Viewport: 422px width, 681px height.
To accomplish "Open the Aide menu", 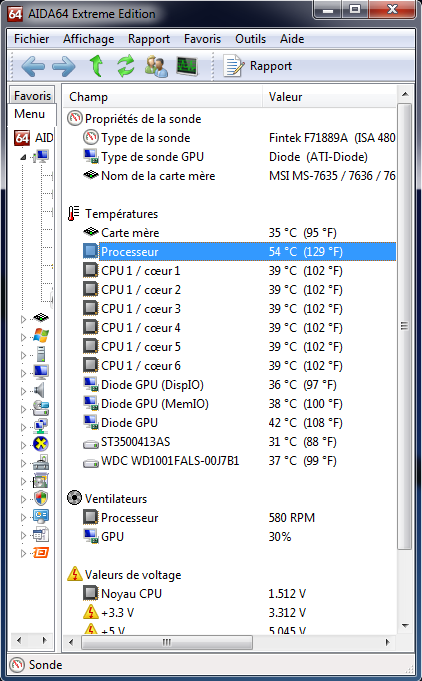I will click(x=292, y=39).
